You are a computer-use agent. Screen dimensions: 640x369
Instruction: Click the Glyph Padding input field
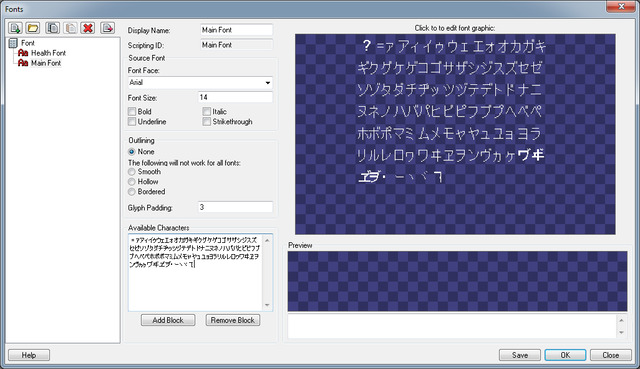click(x=235, y=207)
